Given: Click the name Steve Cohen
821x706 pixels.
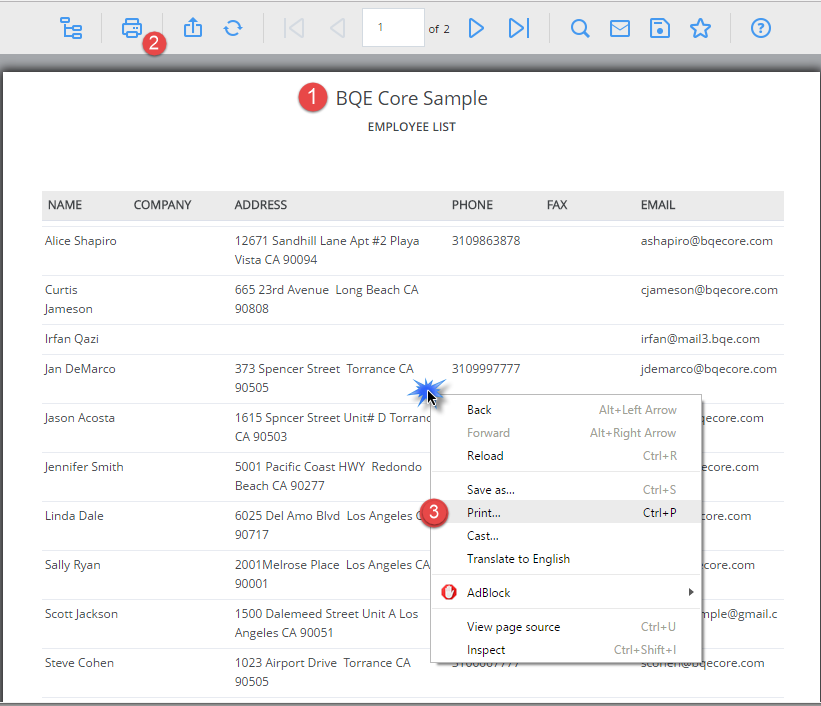Looking at the screenshot, I should point(79,663).
